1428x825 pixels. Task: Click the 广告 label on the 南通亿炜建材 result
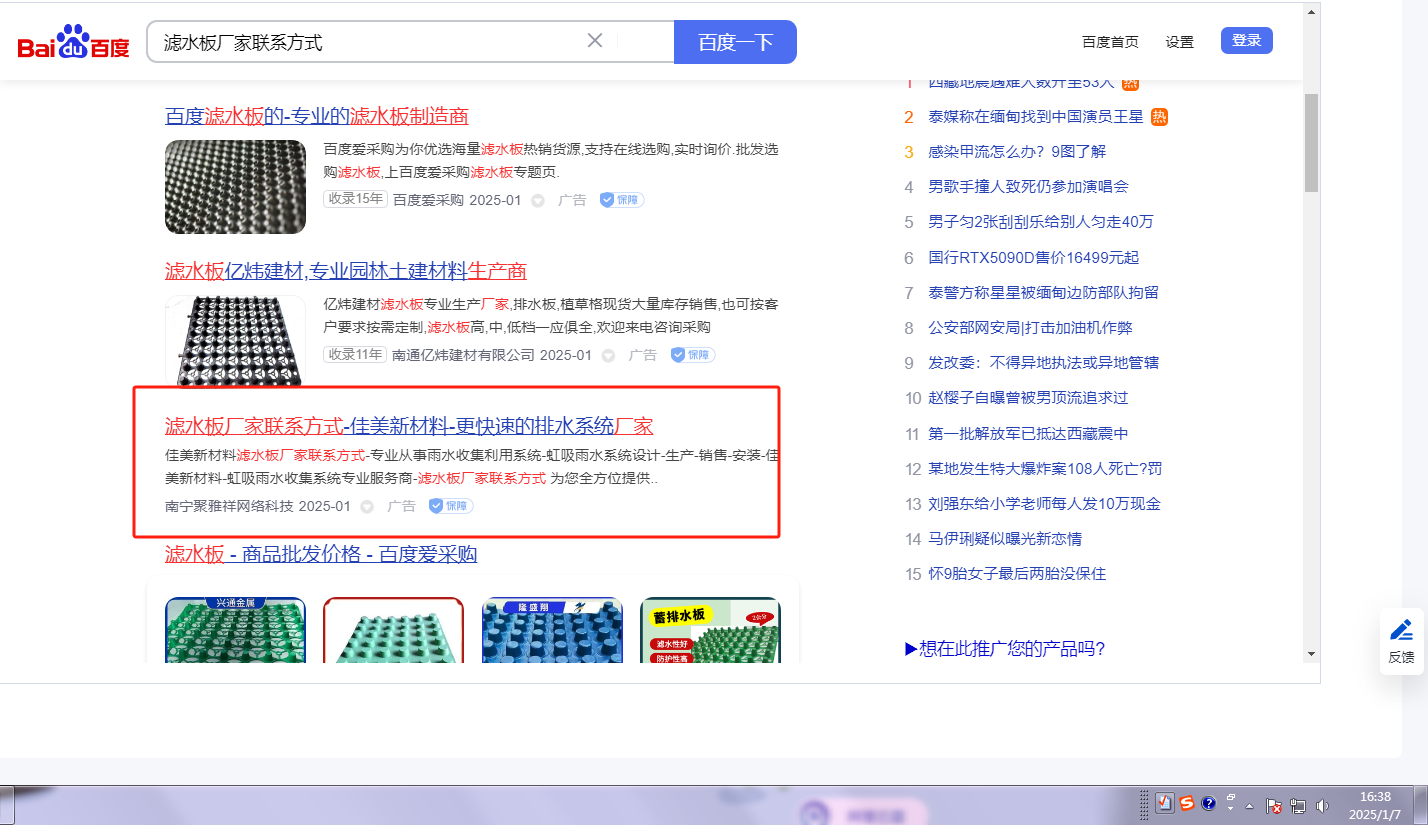coord(643,355)
